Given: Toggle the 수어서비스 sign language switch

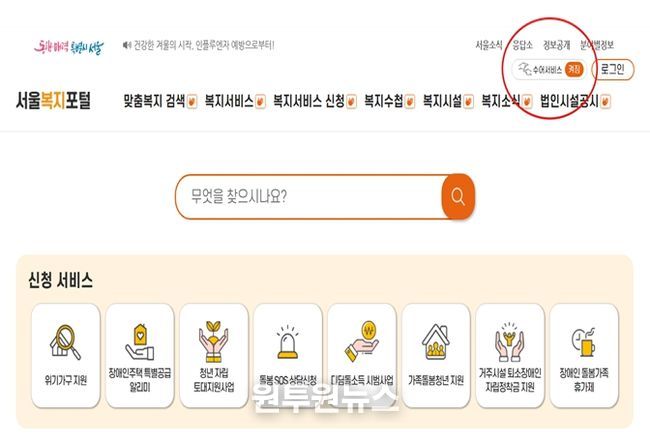Looking at the screenshot, I should [574, 69].
